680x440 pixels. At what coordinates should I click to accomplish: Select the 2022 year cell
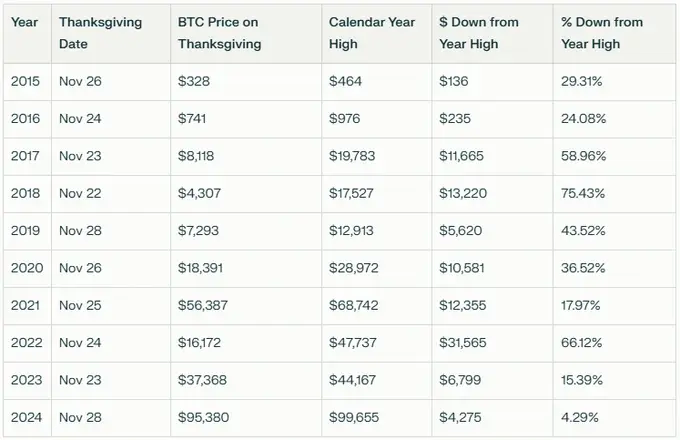pos(25,343)
